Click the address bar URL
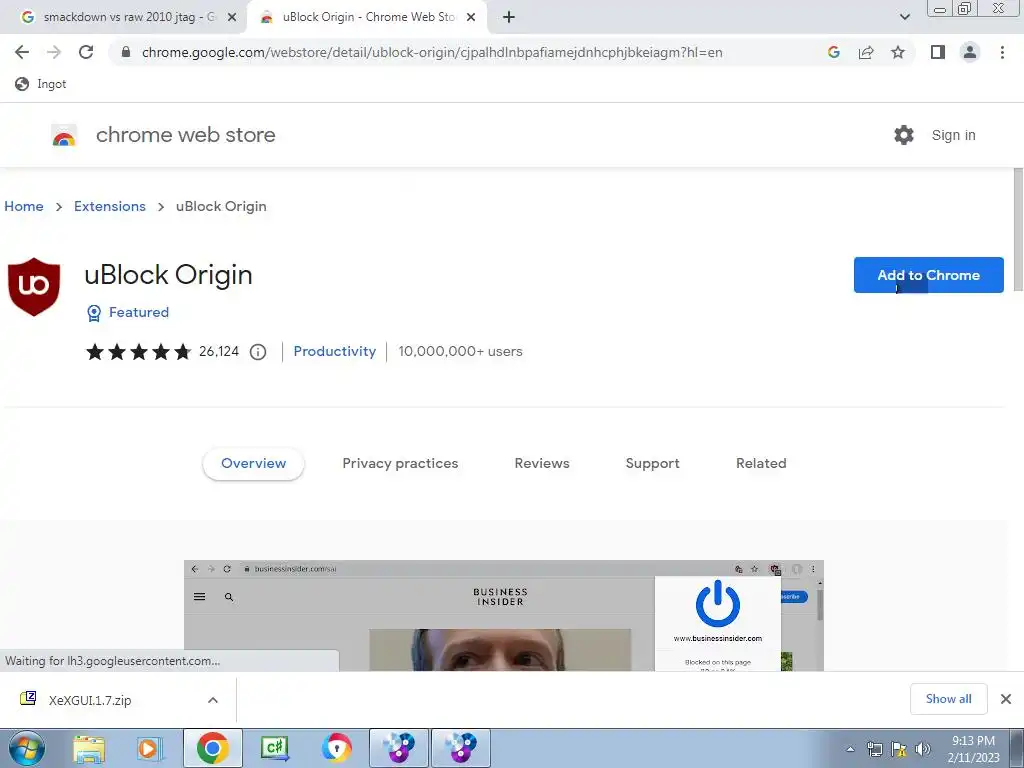This screenshot has height=768, width=1024. (x=432, y=52)
